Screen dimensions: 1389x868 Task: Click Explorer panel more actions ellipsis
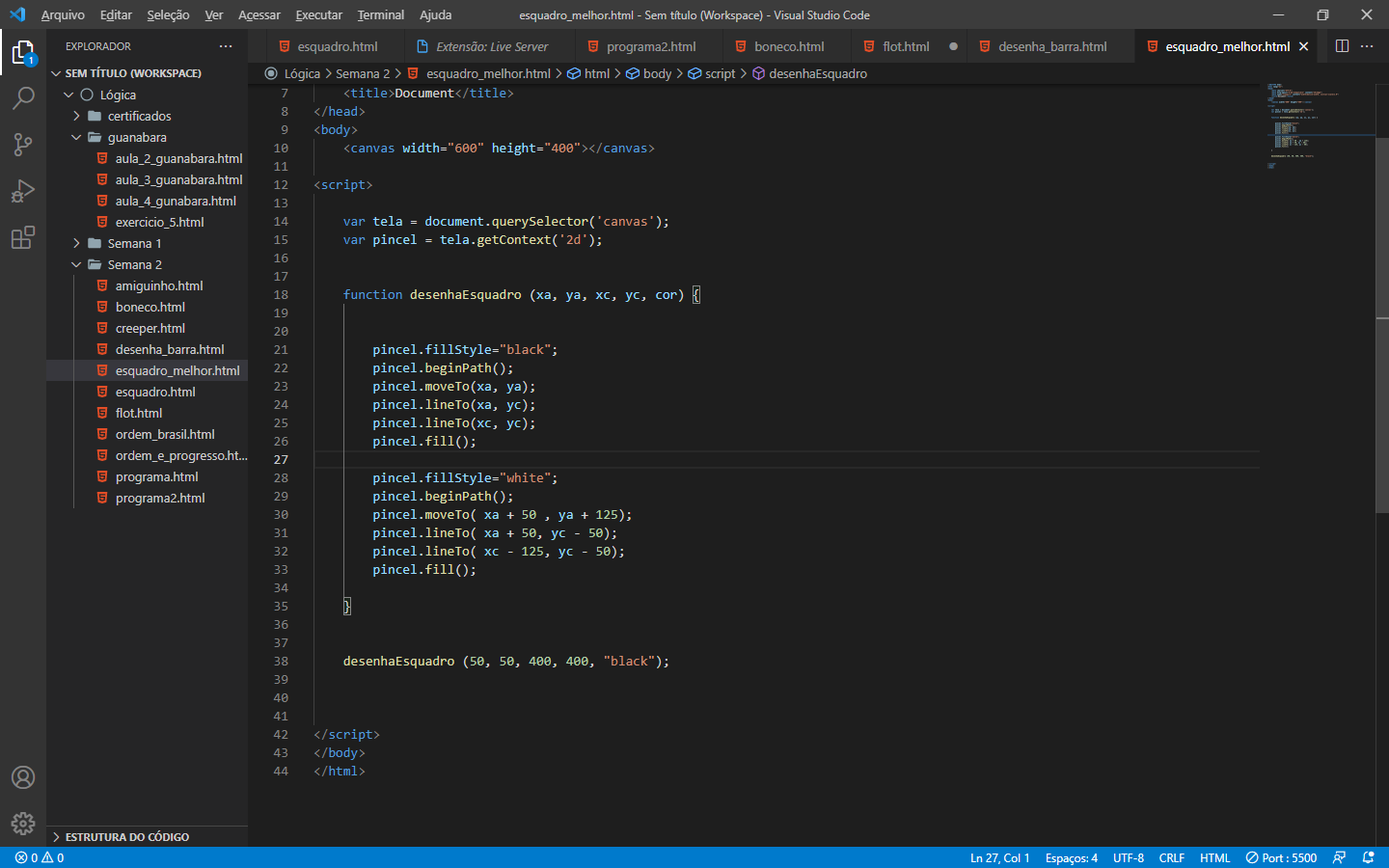226,46
